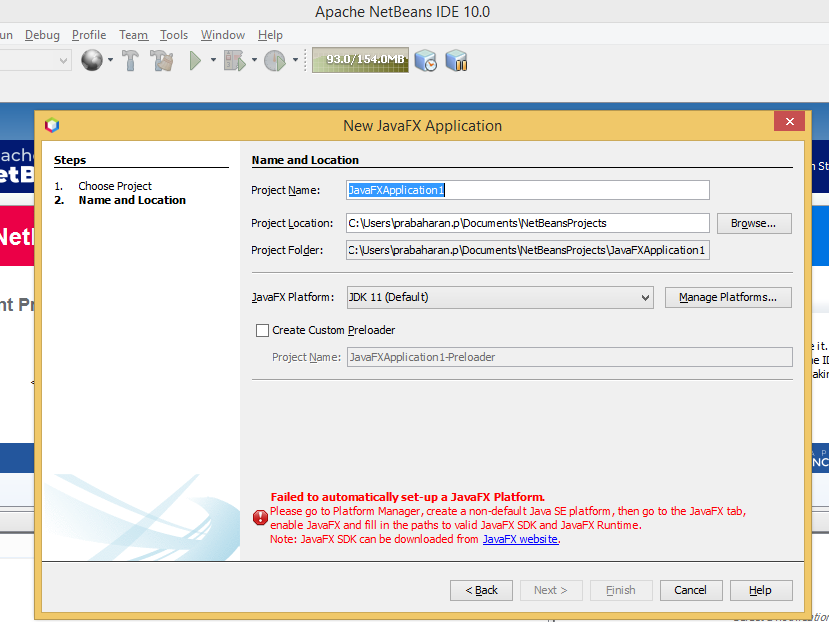Click the dialog Help button

(761, 590)
